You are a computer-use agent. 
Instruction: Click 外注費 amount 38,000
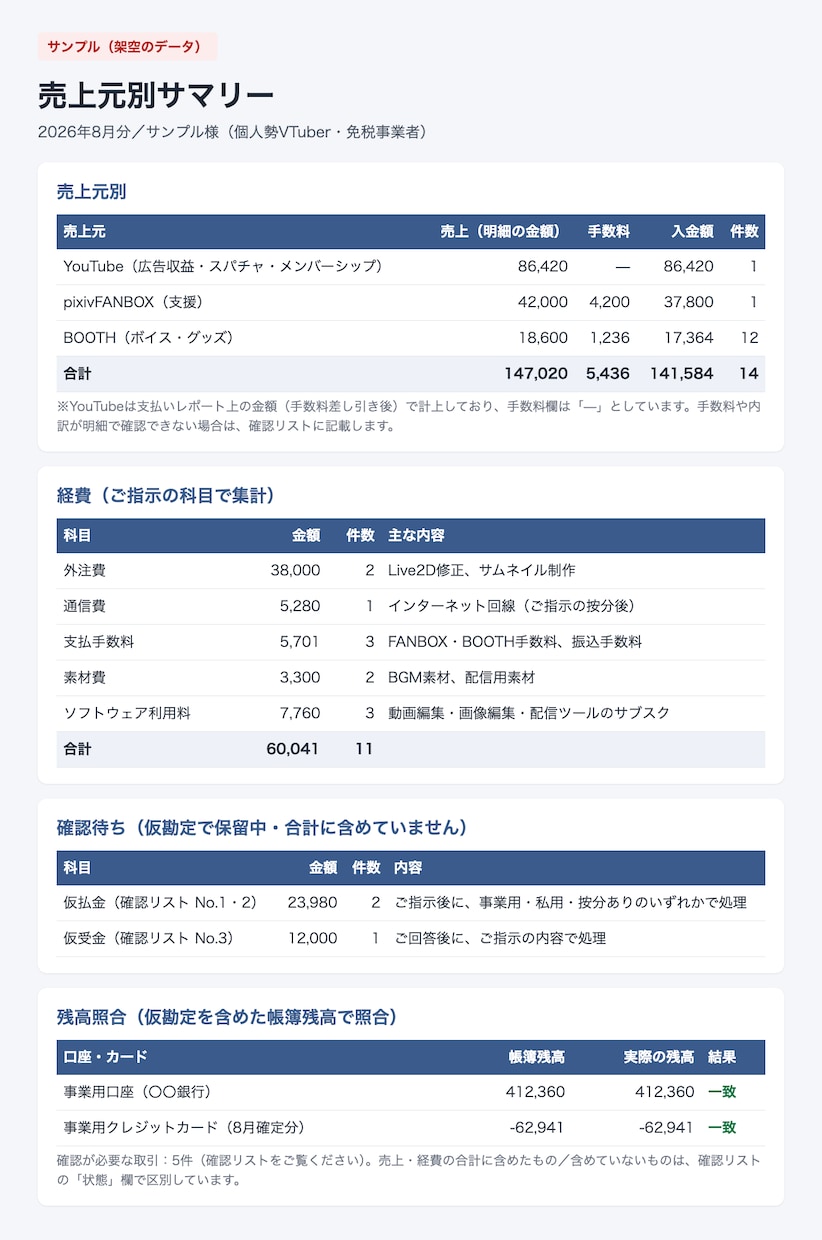point(295,570)
